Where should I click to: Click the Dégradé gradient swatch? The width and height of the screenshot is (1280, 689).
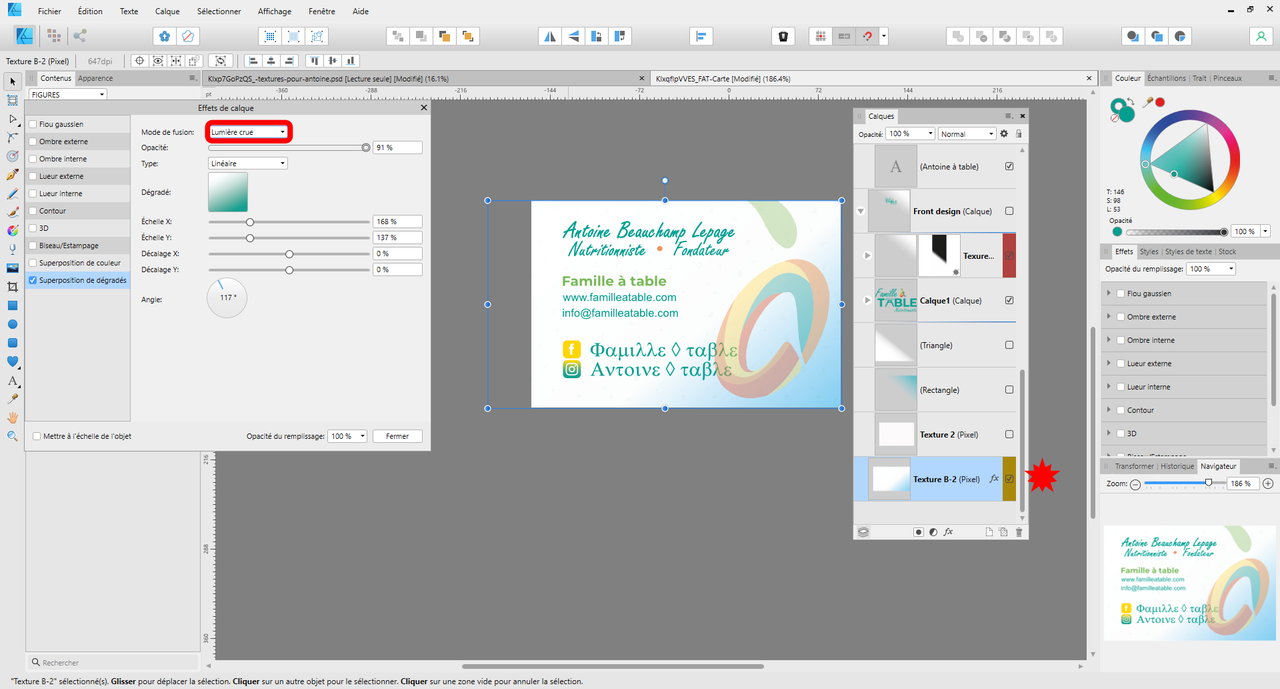228,192
